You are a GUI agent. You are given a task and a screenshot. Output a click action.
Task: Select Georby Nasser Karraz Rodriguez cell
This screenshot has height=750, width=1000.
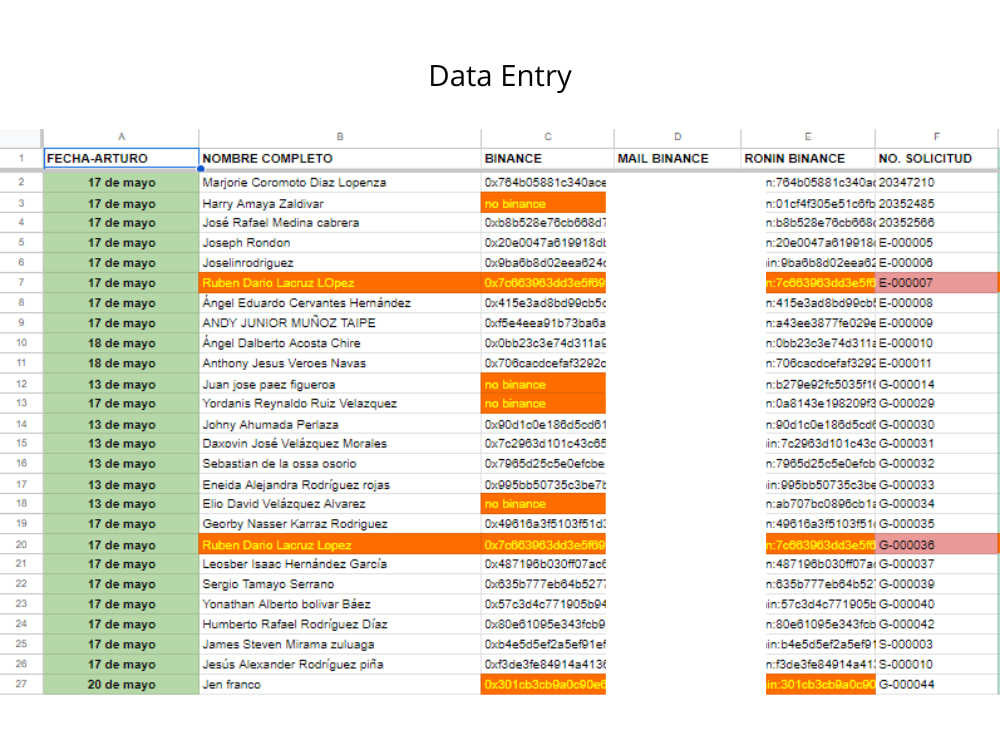(x=340, y=524)
